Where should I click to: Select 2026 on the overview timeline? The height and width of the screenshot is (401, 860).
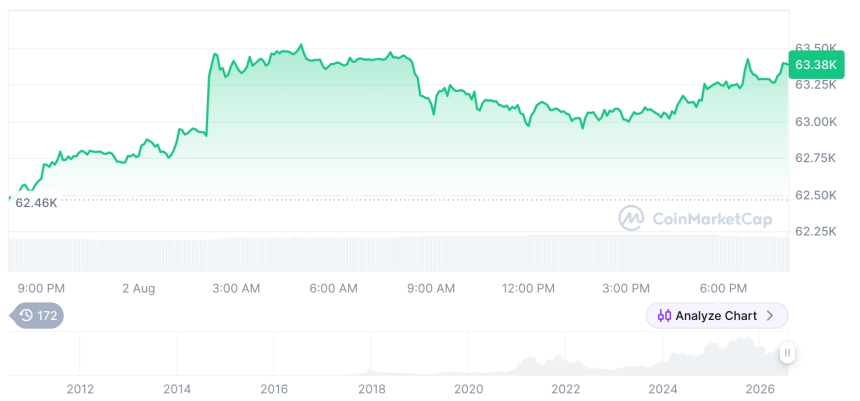[760, 389]
